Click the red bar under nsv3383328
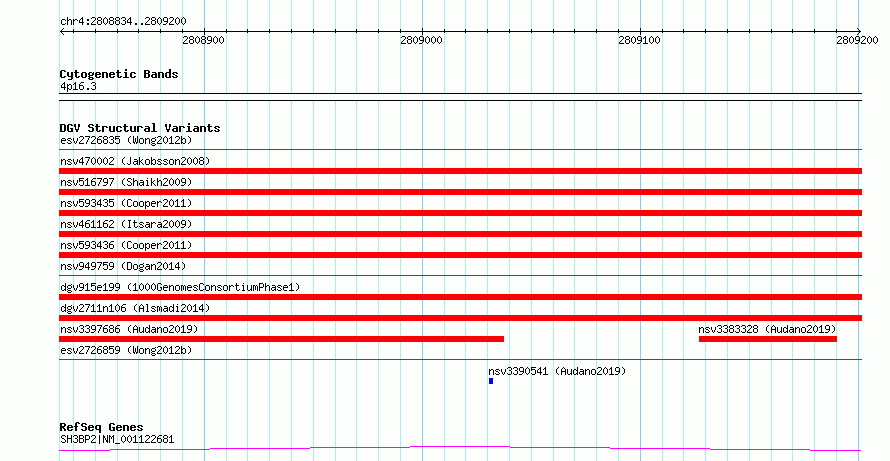Viewport: 890px width, 461px height. (767, 339)
